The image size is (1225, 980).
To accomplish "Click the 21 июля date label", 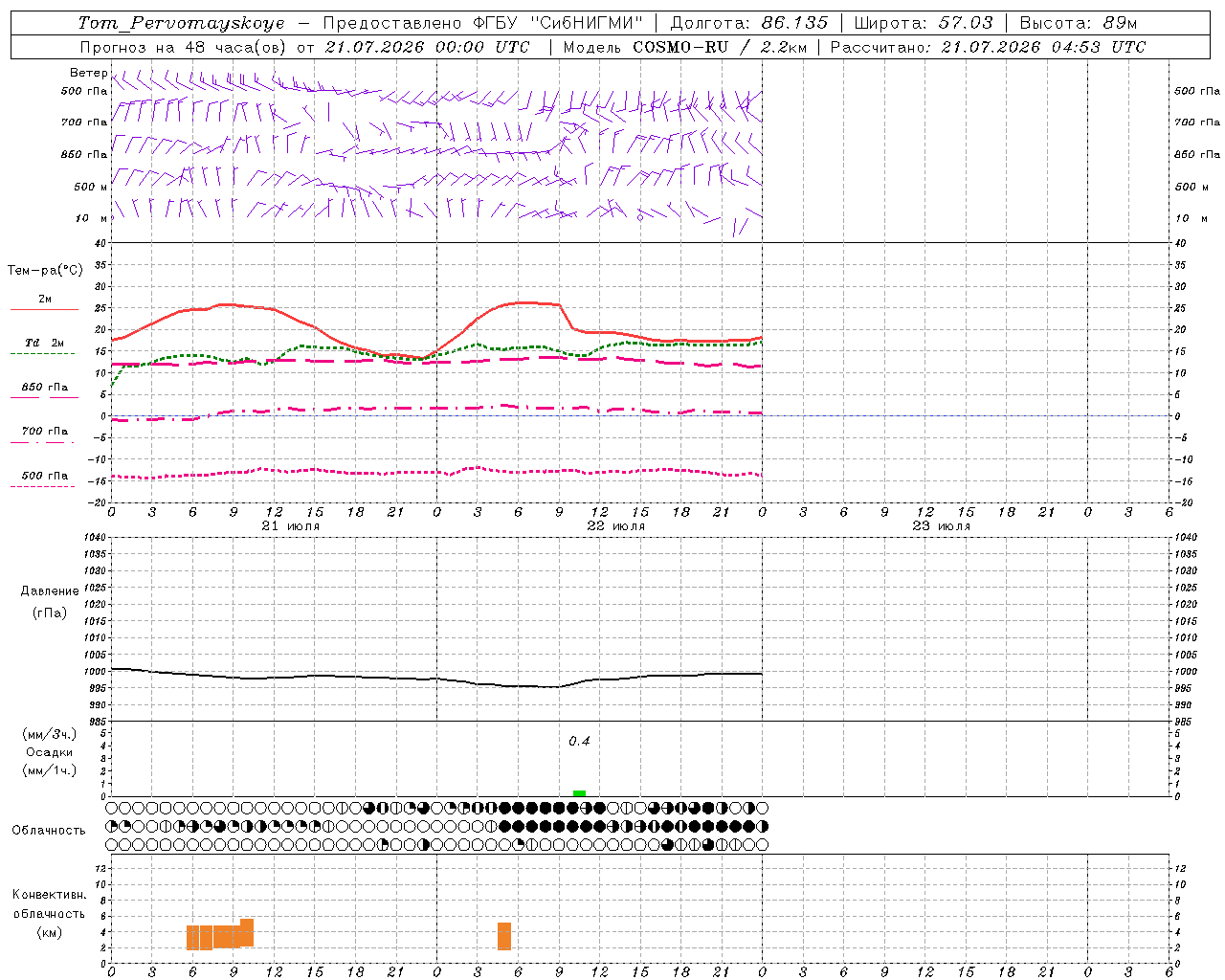I will tap(291, 526).
